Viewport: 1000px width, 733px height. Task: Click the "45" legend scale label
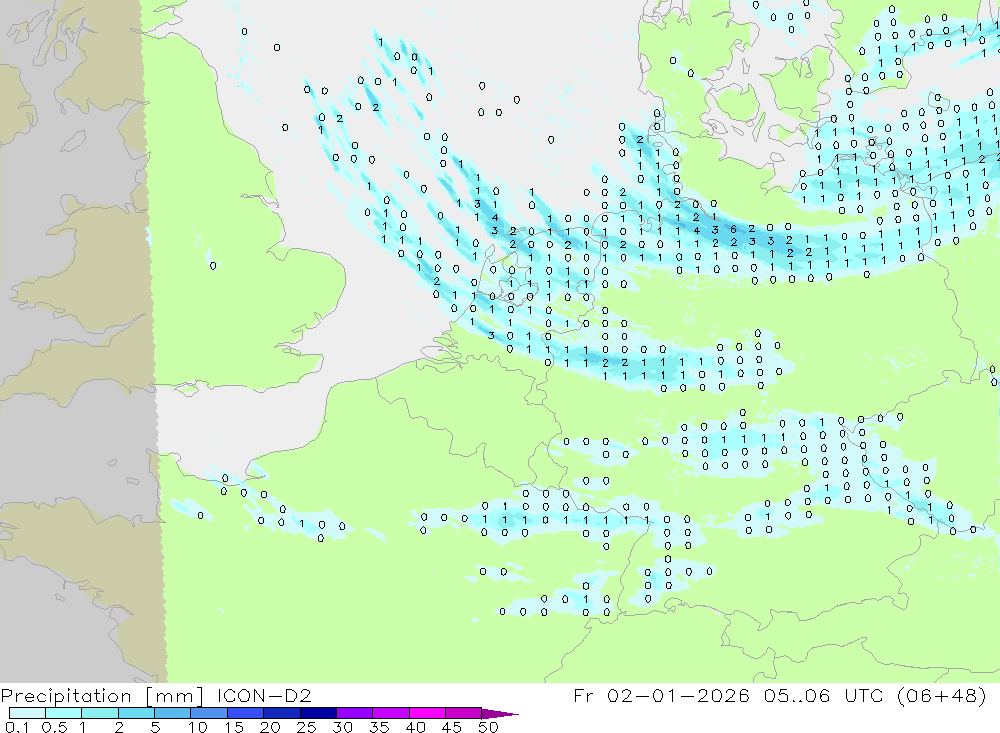pos(452,727)
